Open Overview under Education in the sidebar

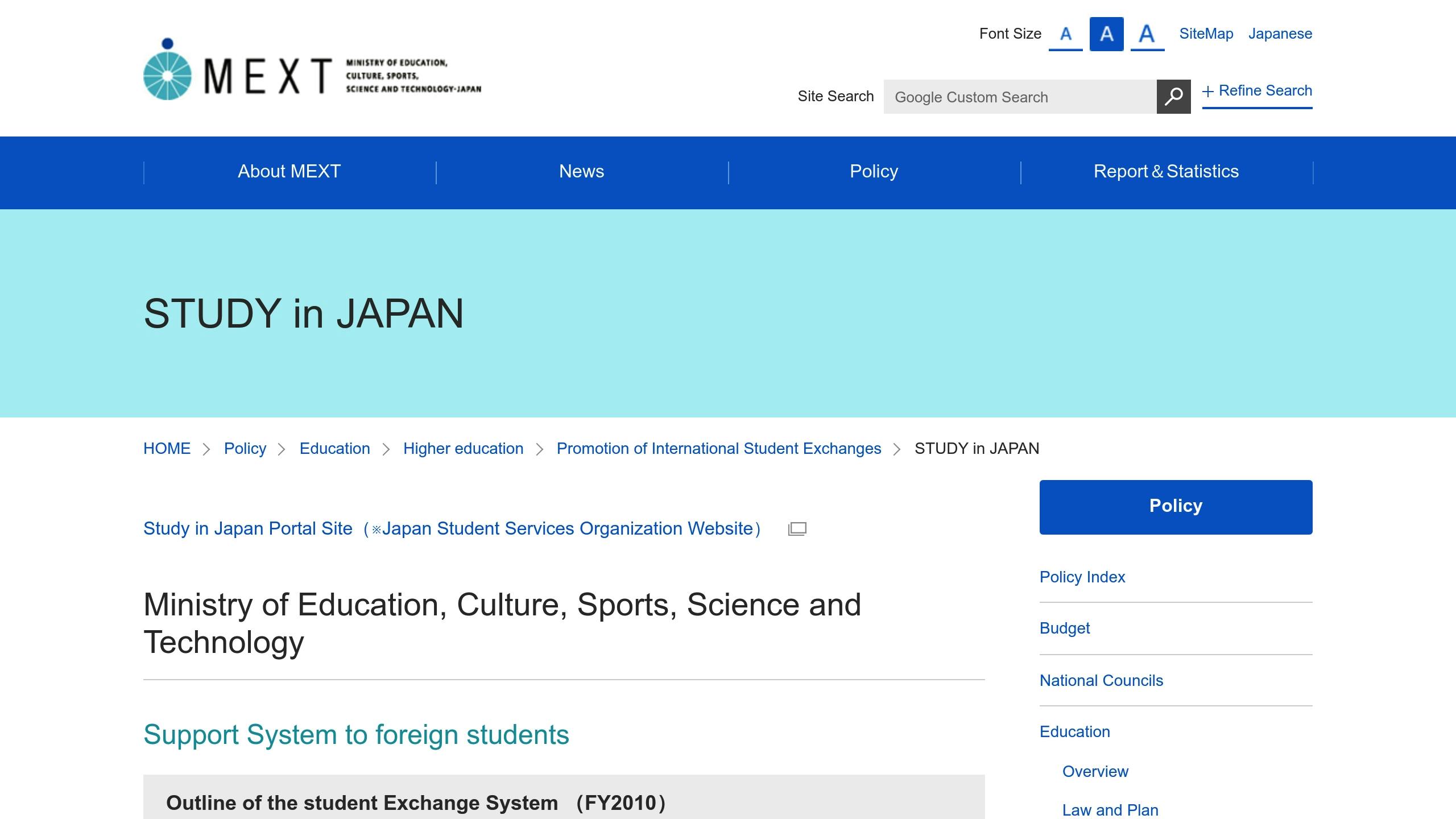coord(1095,771)
